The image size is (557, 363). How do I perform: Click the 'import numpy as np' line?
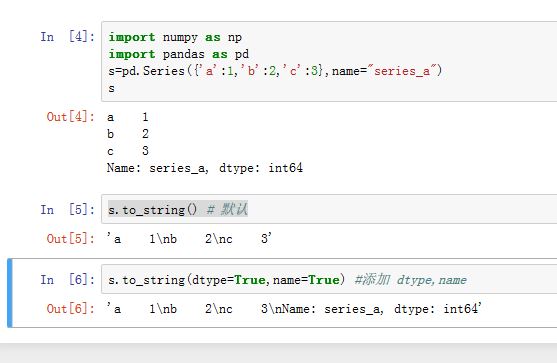coord(175,37)
